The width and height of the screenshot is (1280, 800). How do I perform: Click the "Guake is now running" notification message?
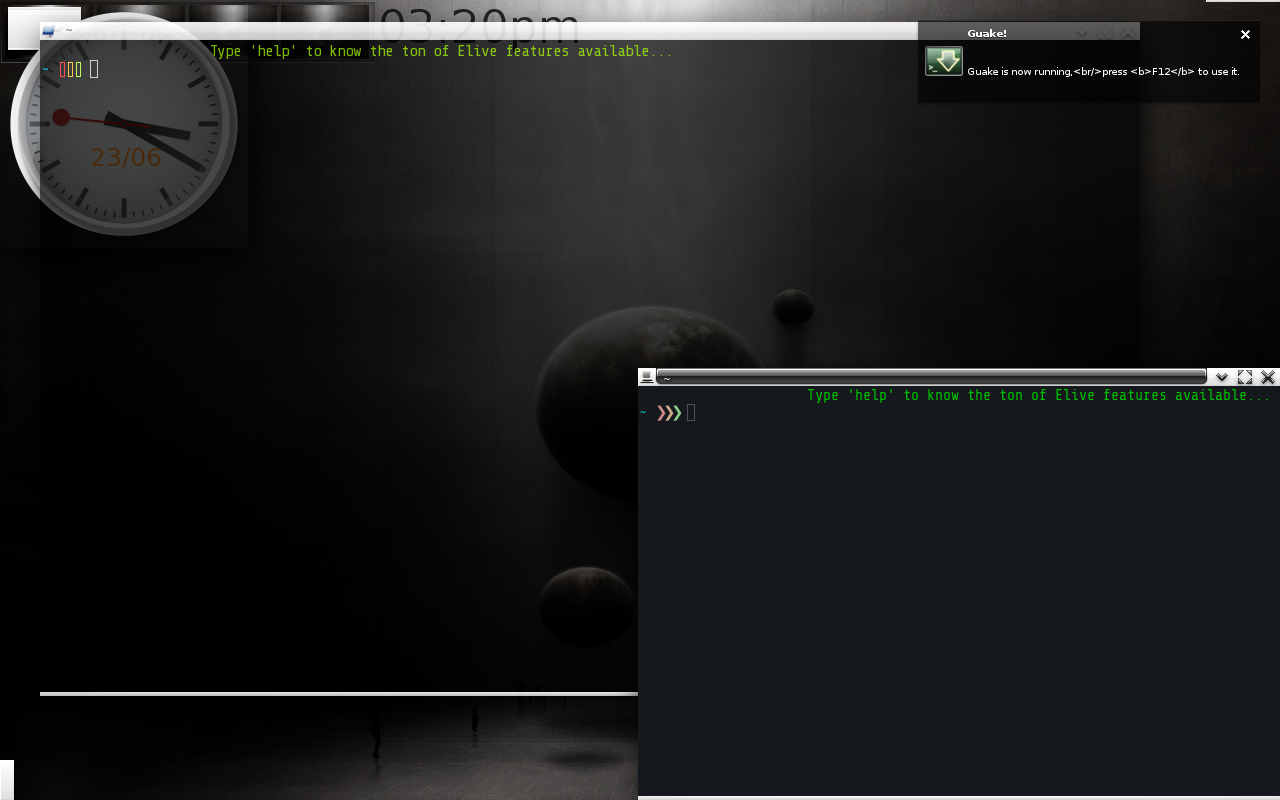point(1103,71)
